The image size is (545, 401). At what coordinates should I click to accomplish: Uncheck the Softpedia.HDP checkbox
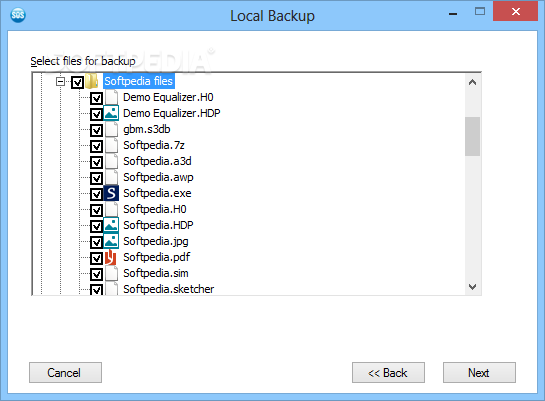pyautogui.click(x=96, y=226)
